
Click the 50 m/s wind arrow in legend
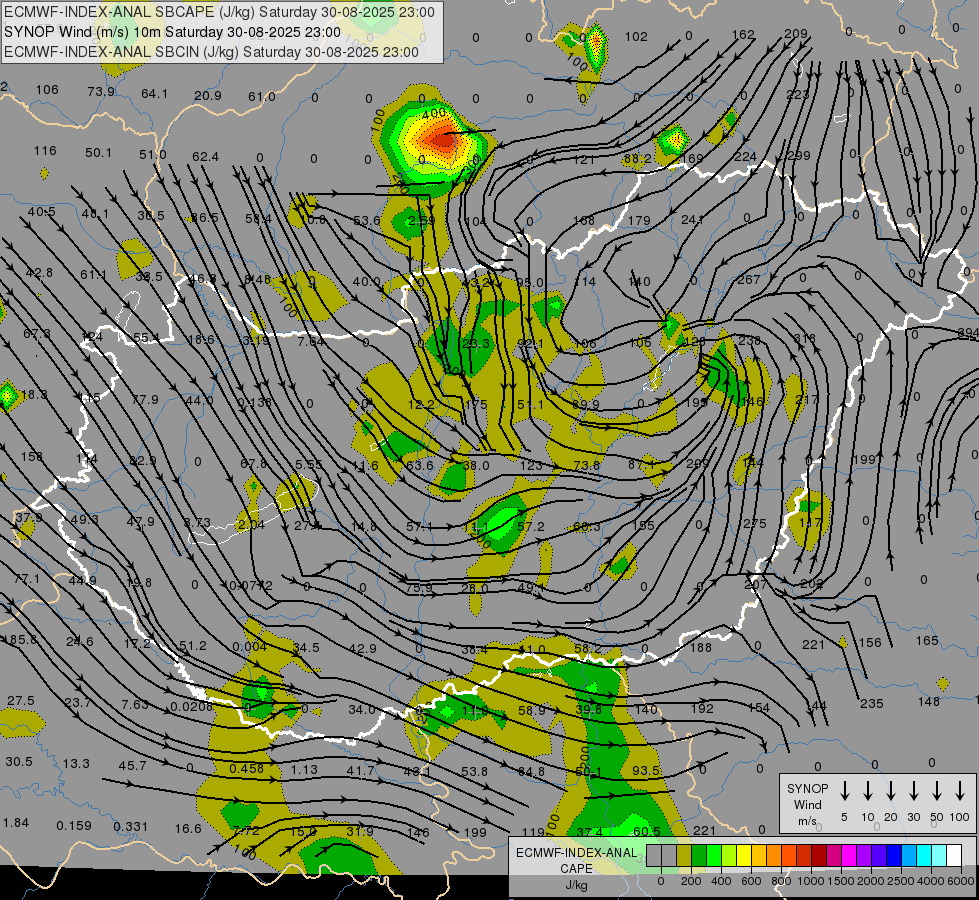tap(937, 791)
